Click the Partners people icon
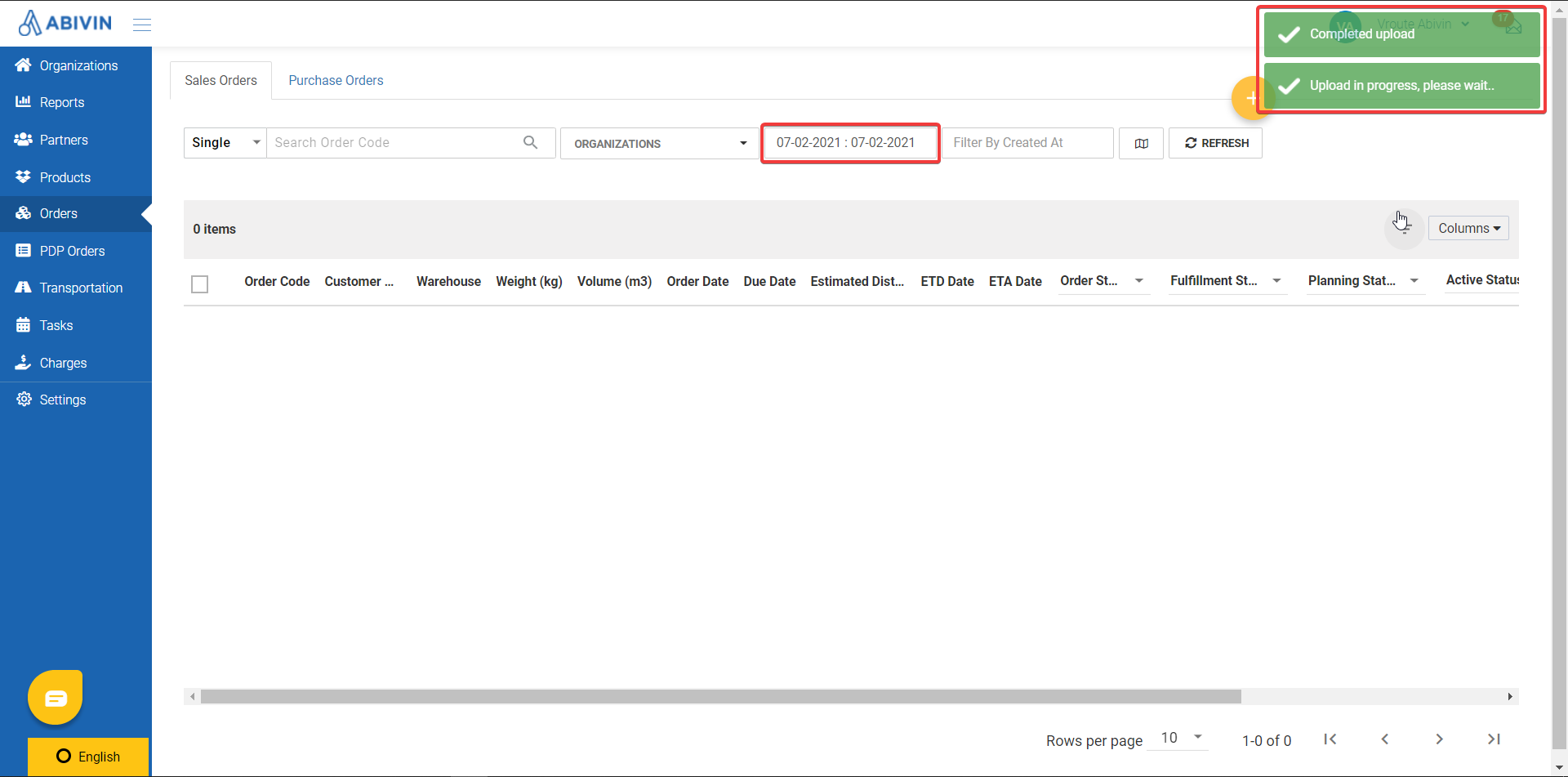This screenshot has height=777, width=1568. [x=23, y=140]
